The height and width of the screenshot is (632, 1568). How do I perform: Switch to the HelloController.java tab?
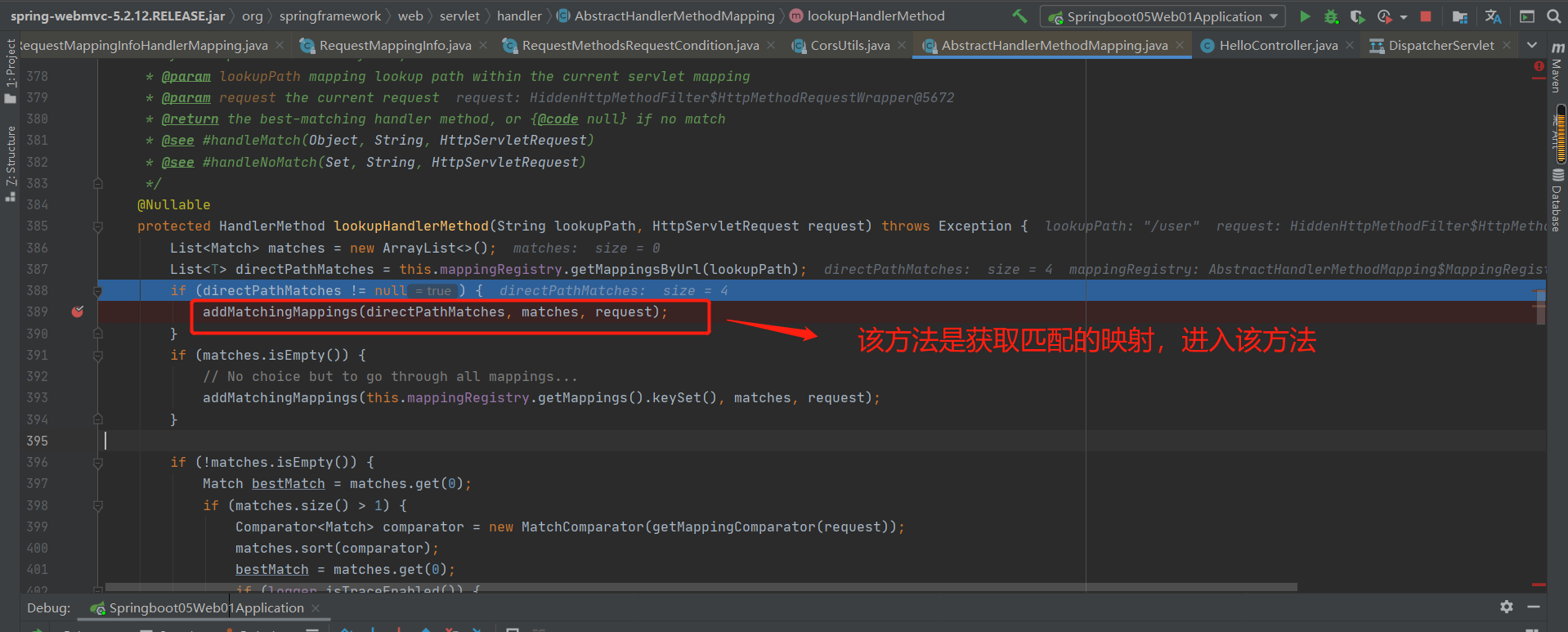coord(1279,46)
